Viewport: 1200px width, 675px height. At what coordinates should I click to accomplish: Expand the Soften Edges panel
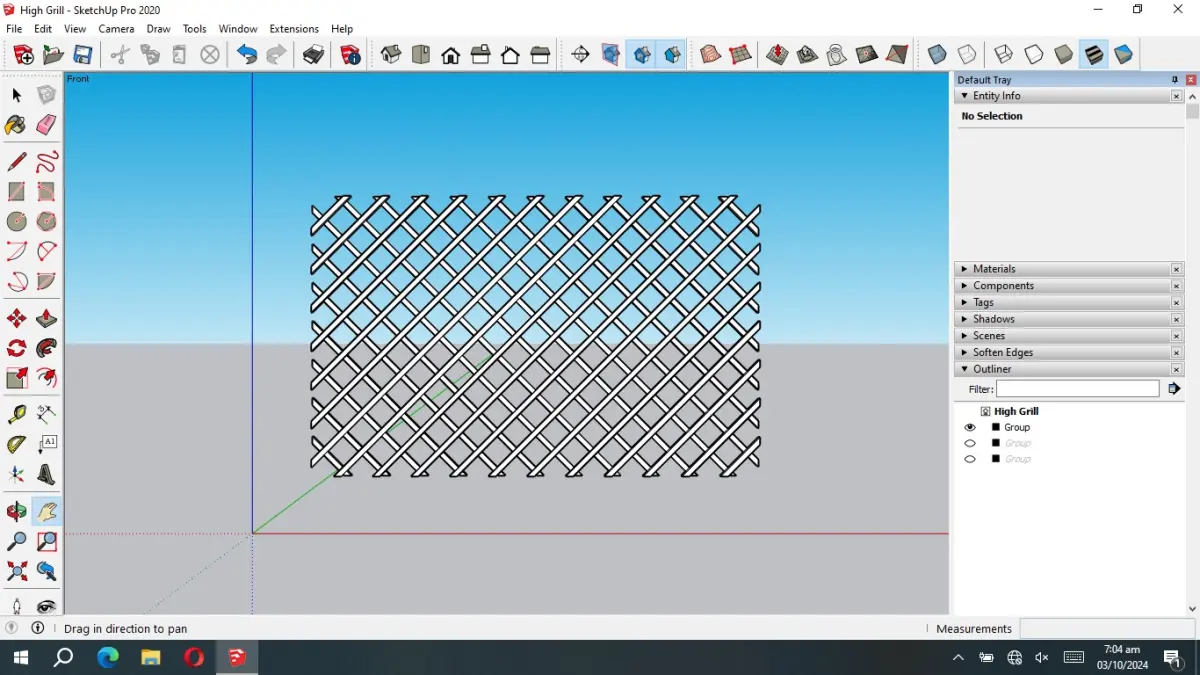tap(964, 352)
